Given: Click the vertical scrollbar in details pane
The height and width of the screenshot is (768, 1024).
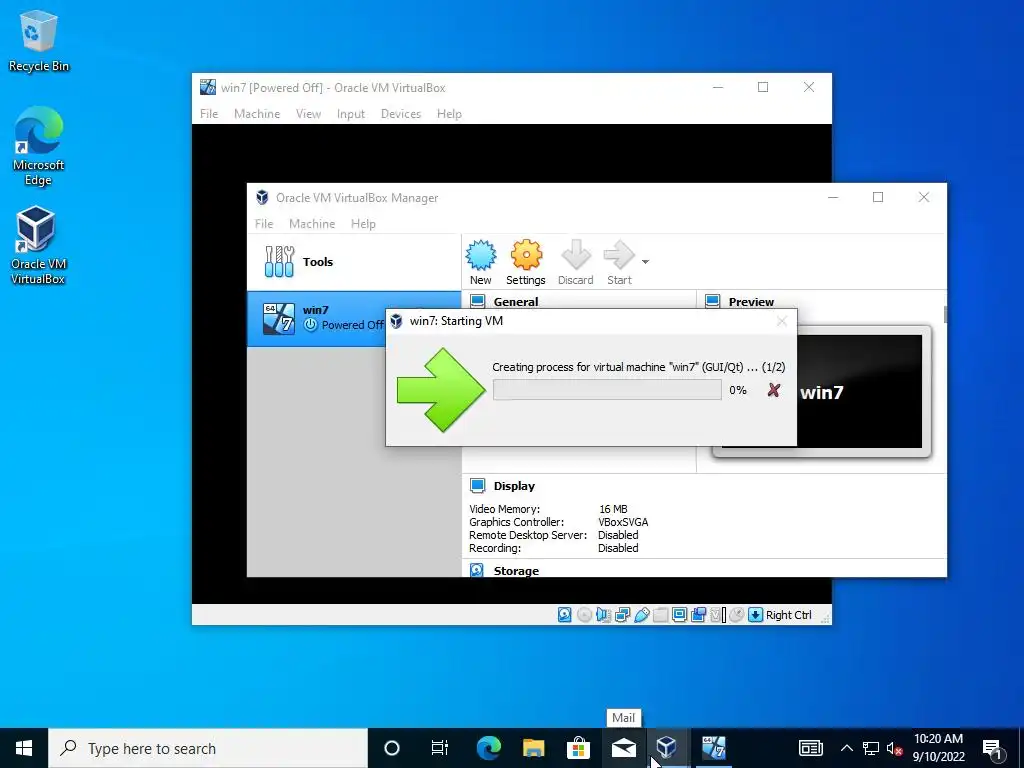Looking at the screenshot, I should [x=945, y=313].
